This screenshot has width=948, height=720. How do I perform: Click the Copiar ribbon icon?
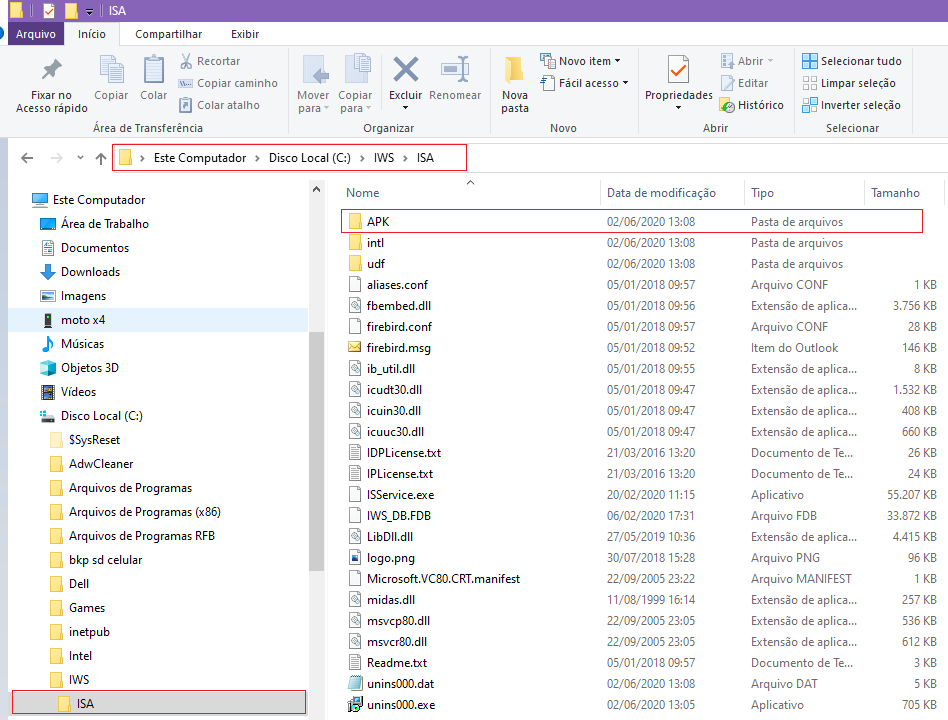[x=111, y=77]
